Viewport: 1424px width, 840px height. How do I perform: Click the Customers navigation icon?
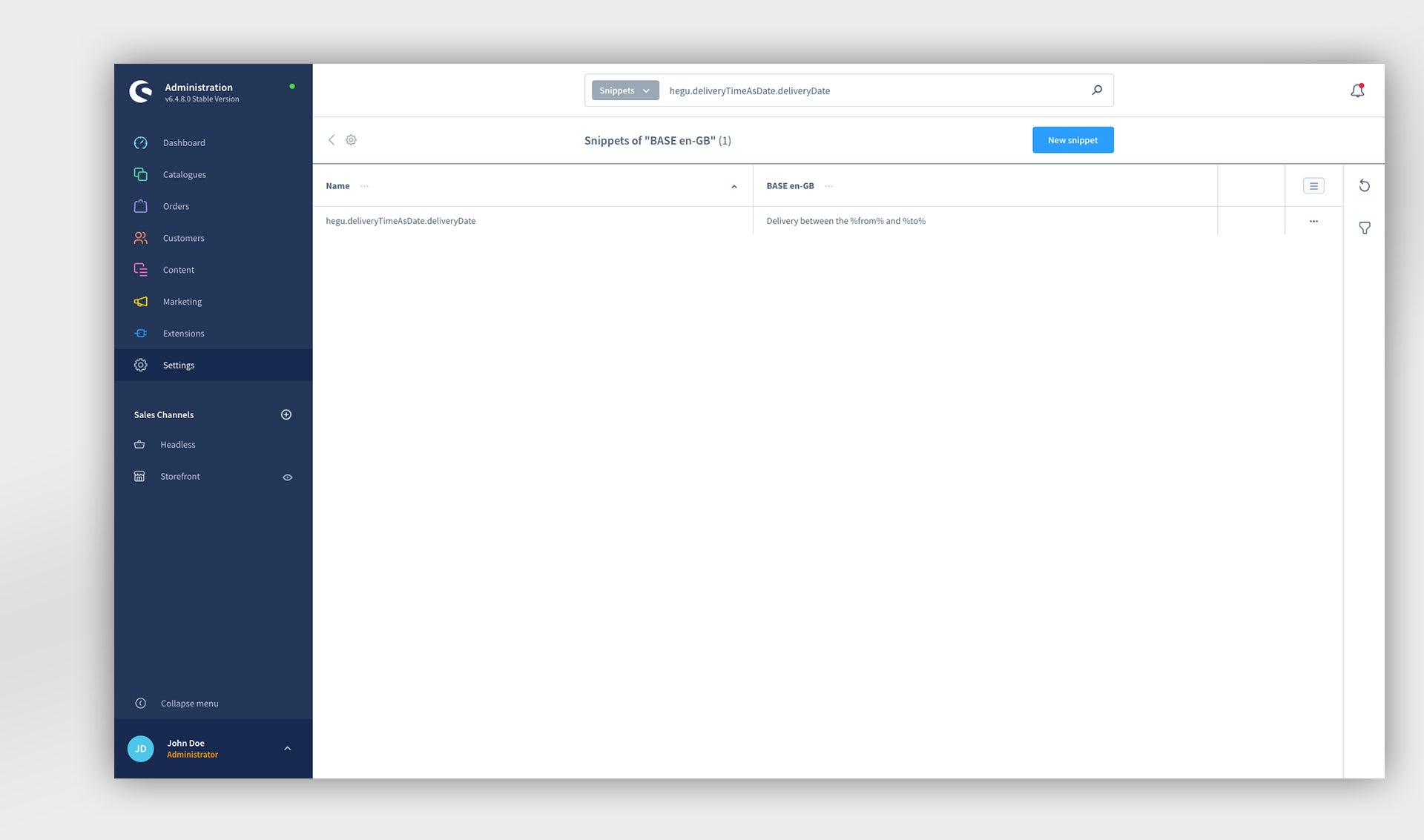pos(140,238)
